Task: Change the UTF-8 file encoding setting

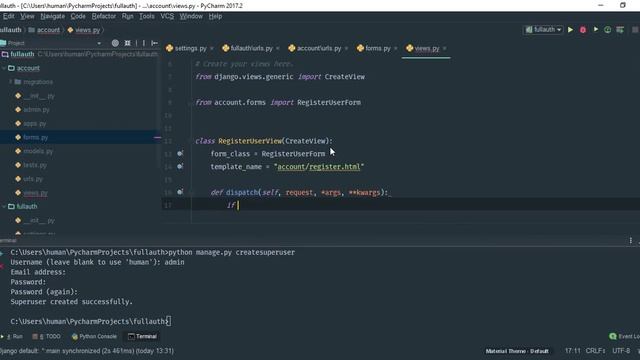Action: click(x=621, y=351)
